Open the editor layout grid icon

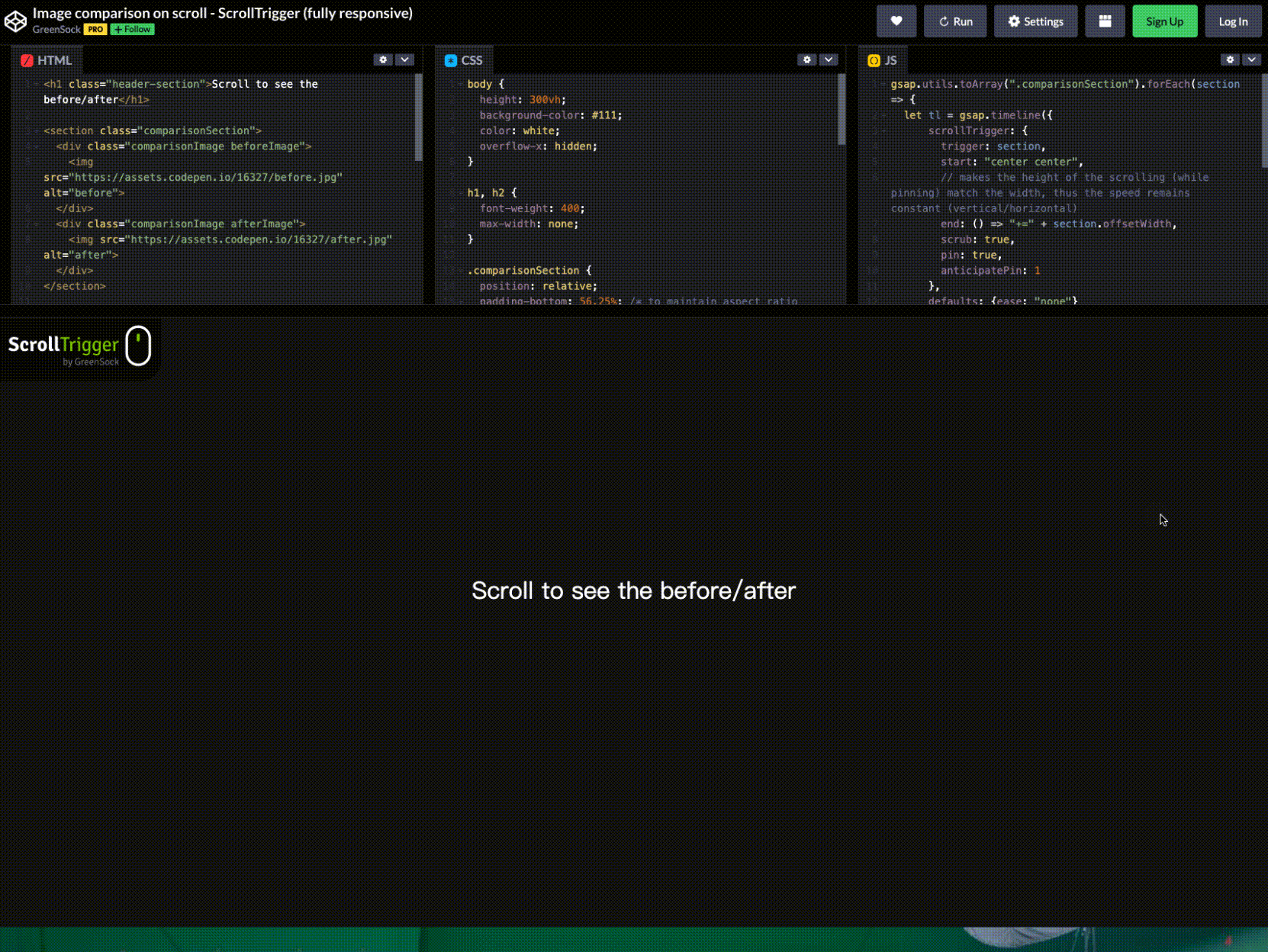1105,21
